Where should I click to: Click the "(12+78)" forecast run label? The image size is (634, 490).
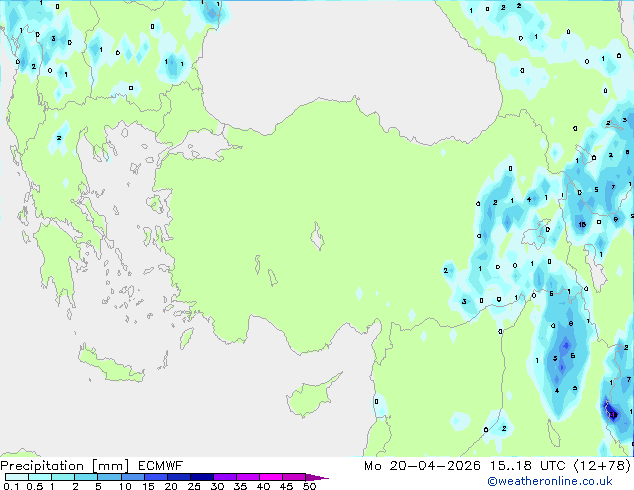602,466
